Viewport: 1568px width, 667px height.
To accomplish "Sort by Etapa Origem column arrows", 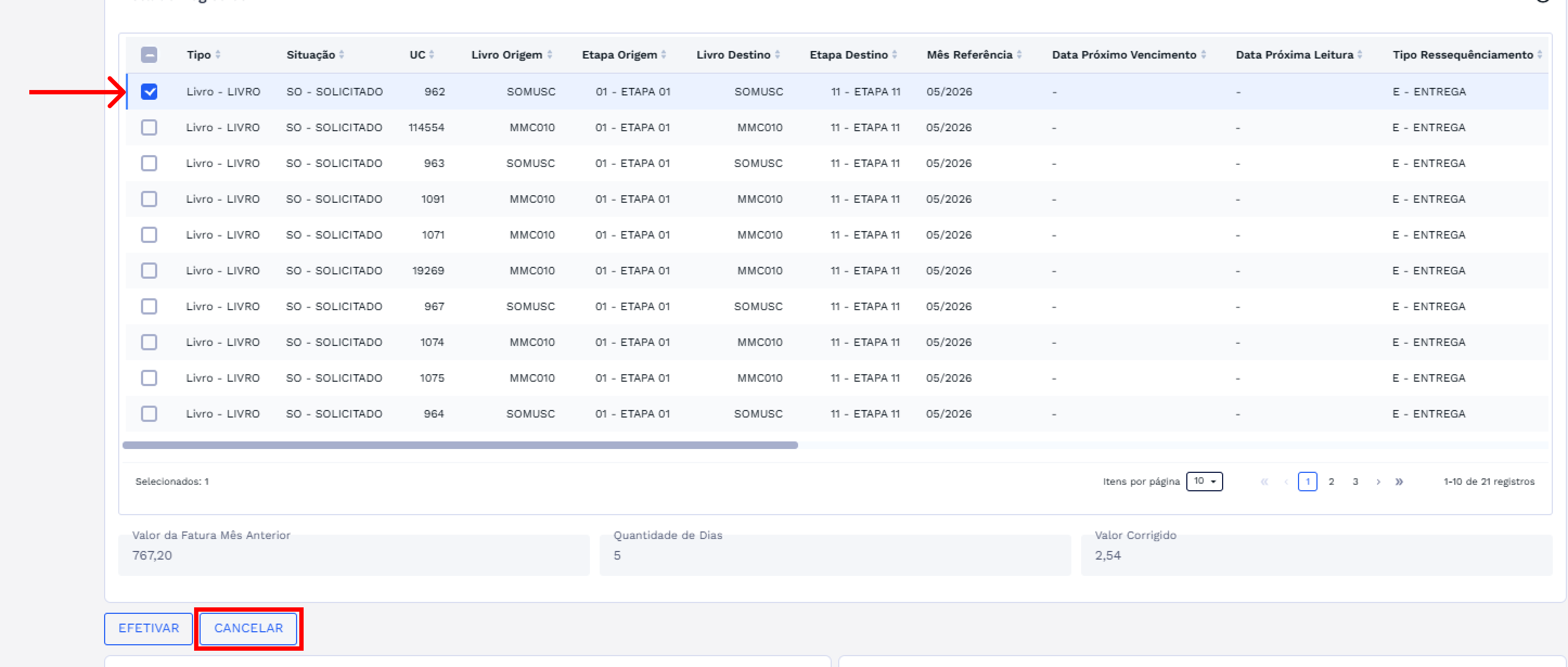I will pyautogui.click(x=664, y=55).
